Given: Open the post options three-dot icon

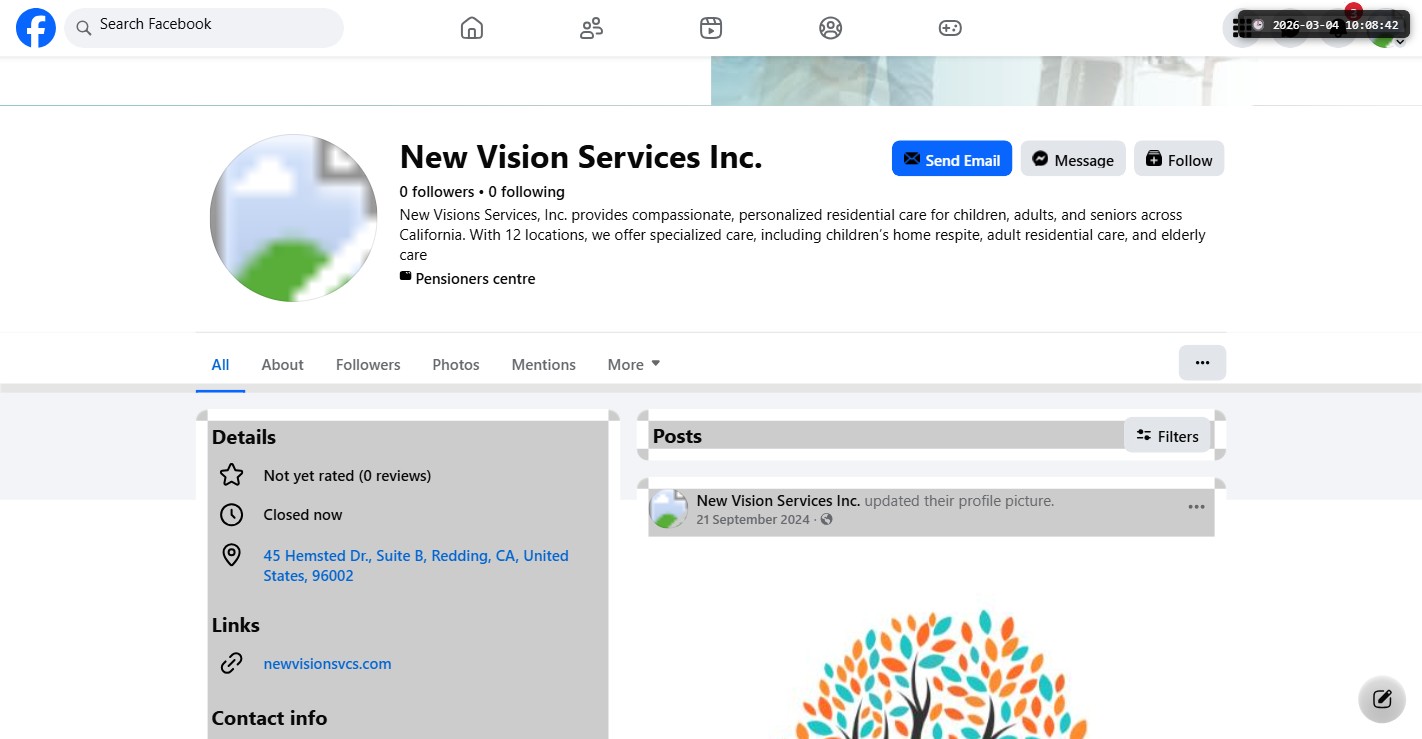Looking at the screenshot, I should pos(1196,507).
